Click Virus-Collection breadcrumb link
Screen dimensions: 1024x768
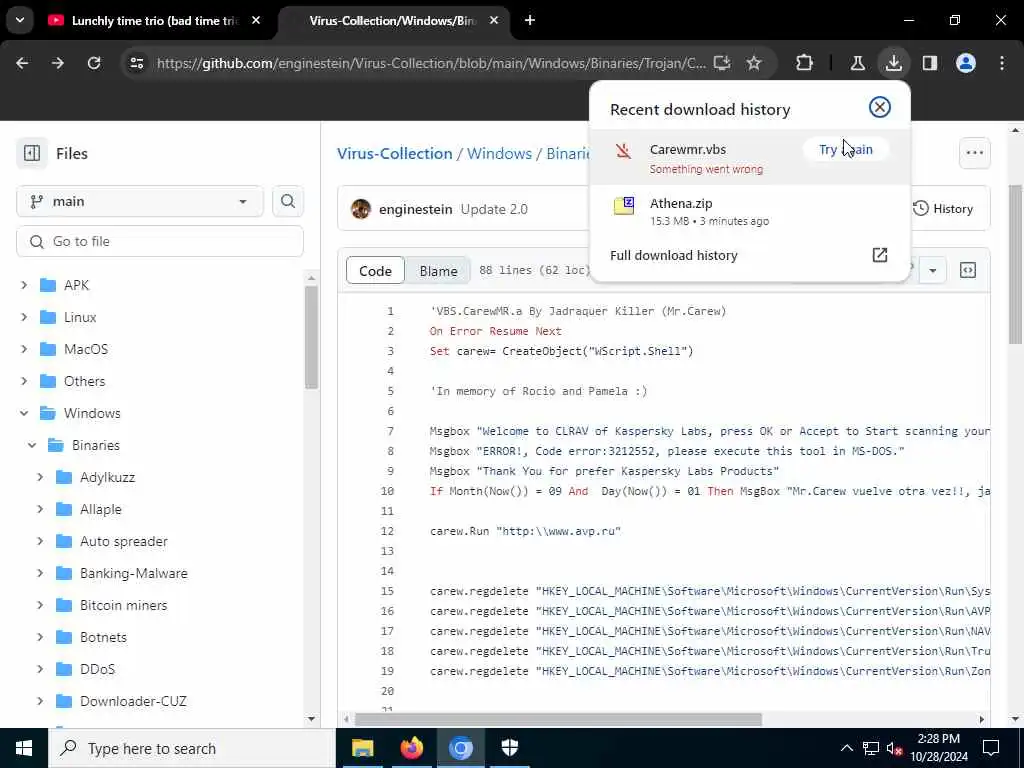(x=394, y=153)
